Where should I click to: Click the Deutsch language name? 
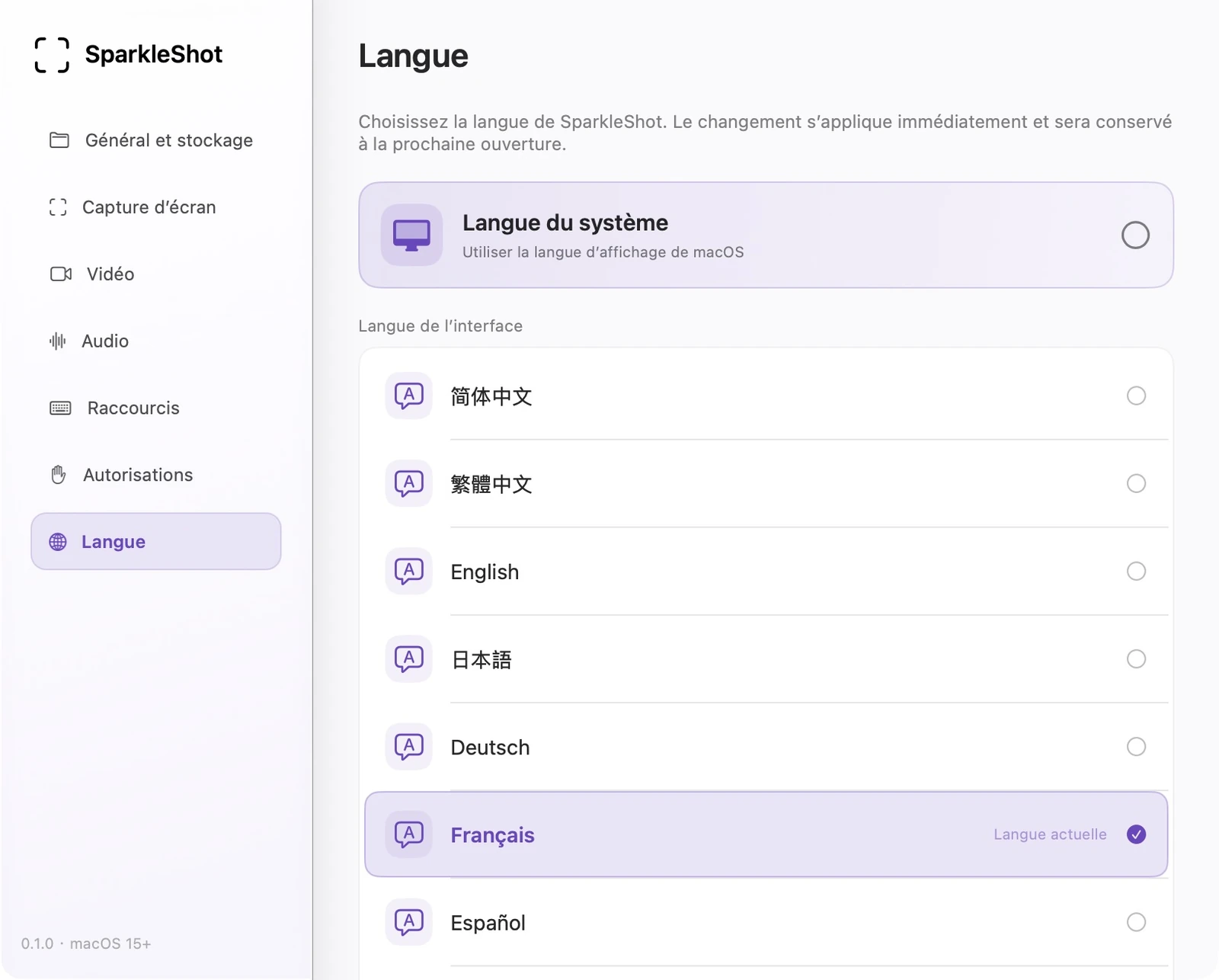click(x=490, y=748)
